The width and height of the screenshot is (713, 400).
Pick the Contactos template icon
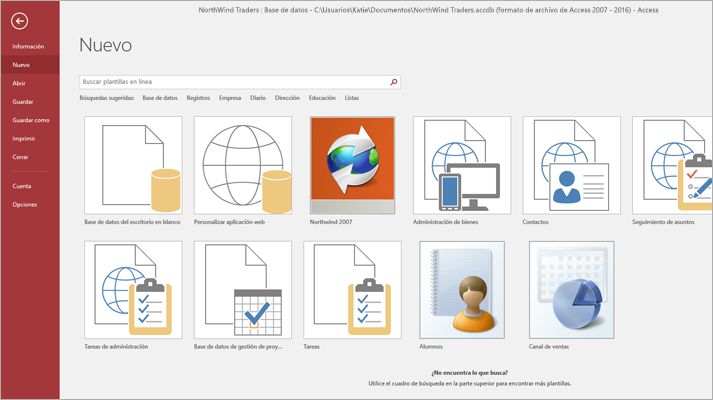pos(572,165)
